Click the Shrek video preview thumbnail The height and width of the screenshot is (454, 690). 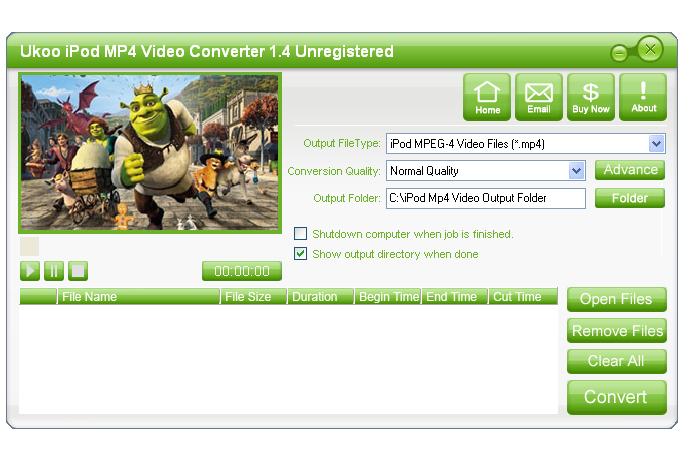click(150, 153)
